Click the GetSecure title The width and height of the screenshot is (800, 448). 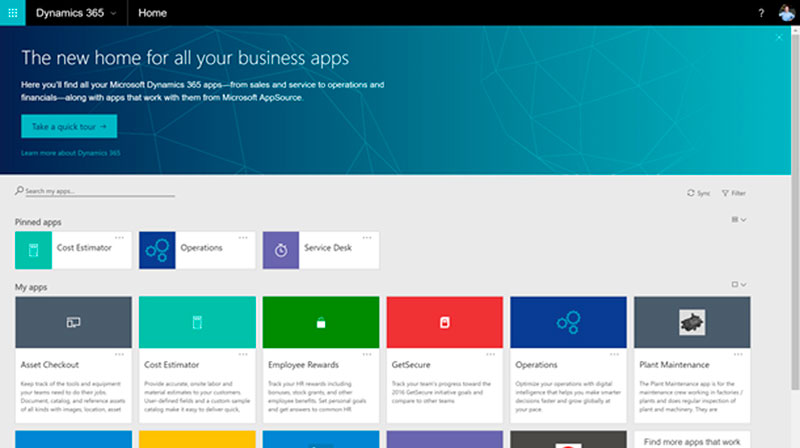pos(411,365)
